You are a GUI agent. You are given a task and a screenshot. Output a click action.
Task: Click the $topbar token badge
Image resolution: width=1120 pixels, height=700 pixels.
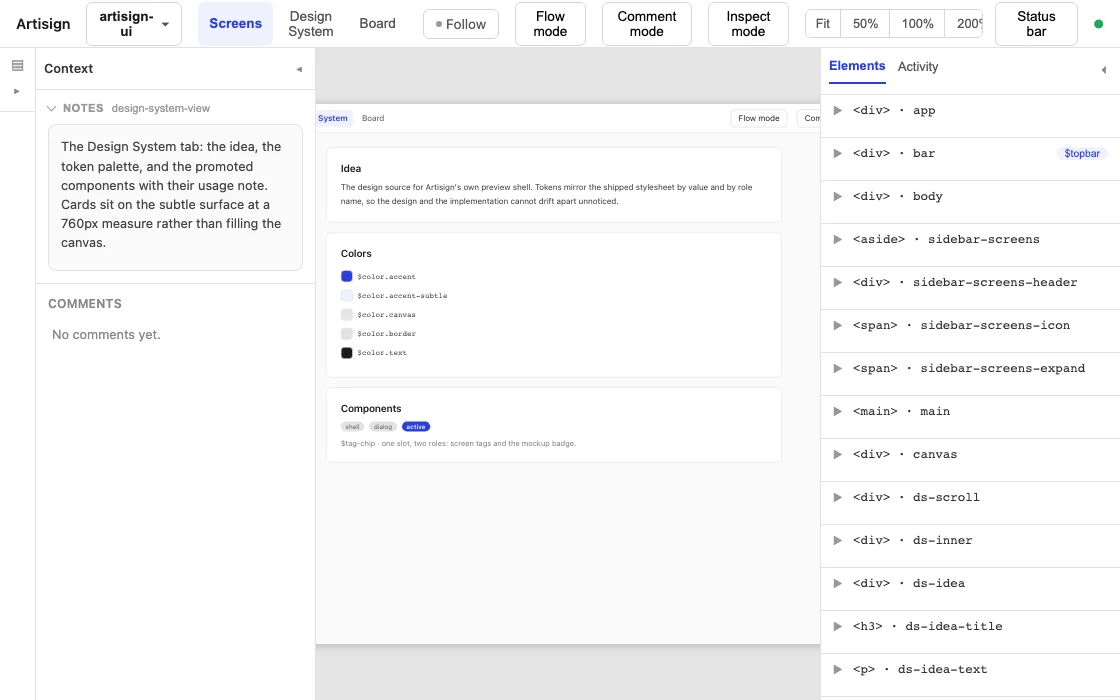click(1081, 154)
